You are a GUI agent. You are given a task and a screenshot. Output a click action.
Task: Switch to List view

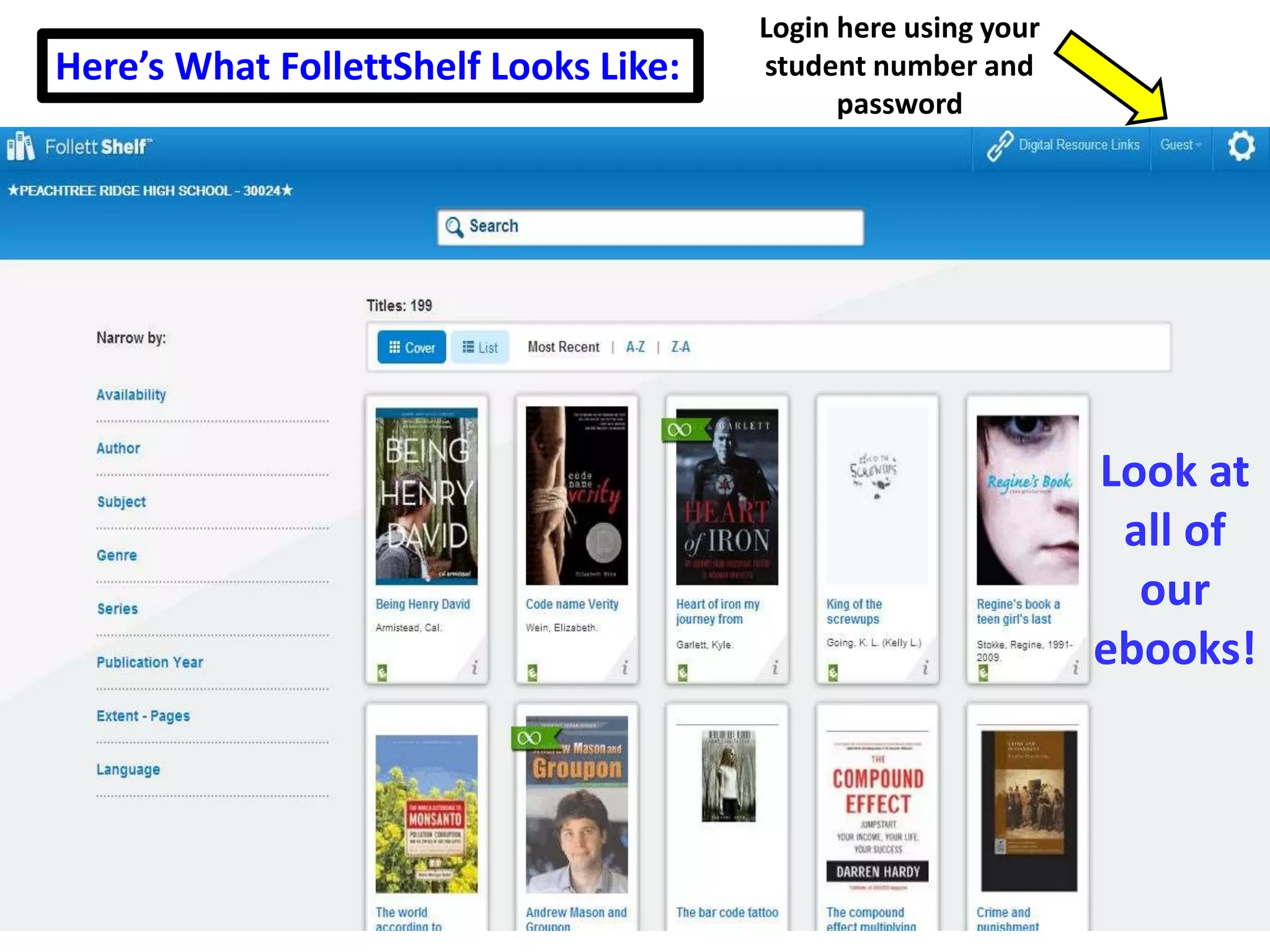(x=480, y=347)
